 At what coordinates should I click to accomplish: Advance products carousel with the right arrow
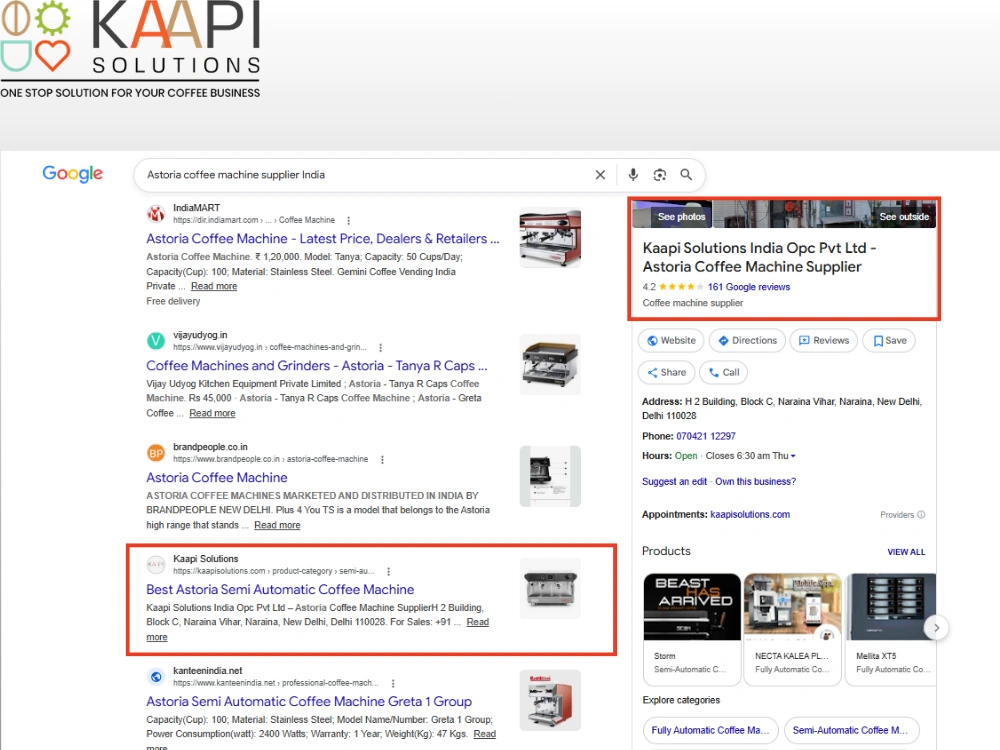(936, 628)
